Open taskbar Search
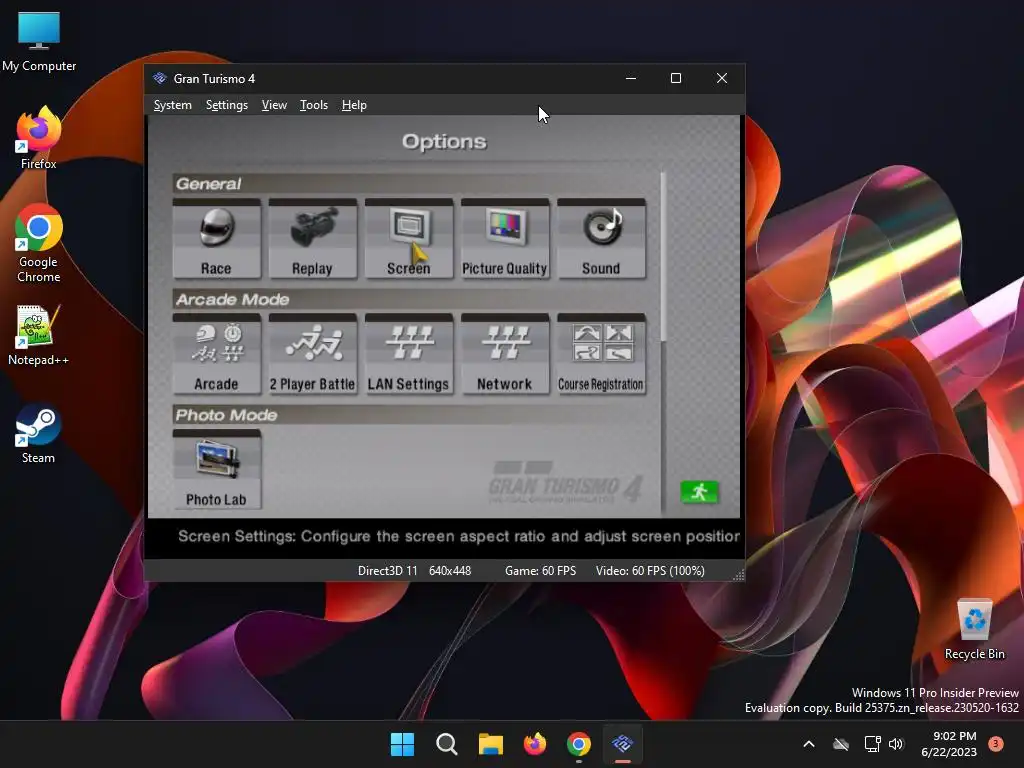1024x768 pixels. click(x=447, y=744)
